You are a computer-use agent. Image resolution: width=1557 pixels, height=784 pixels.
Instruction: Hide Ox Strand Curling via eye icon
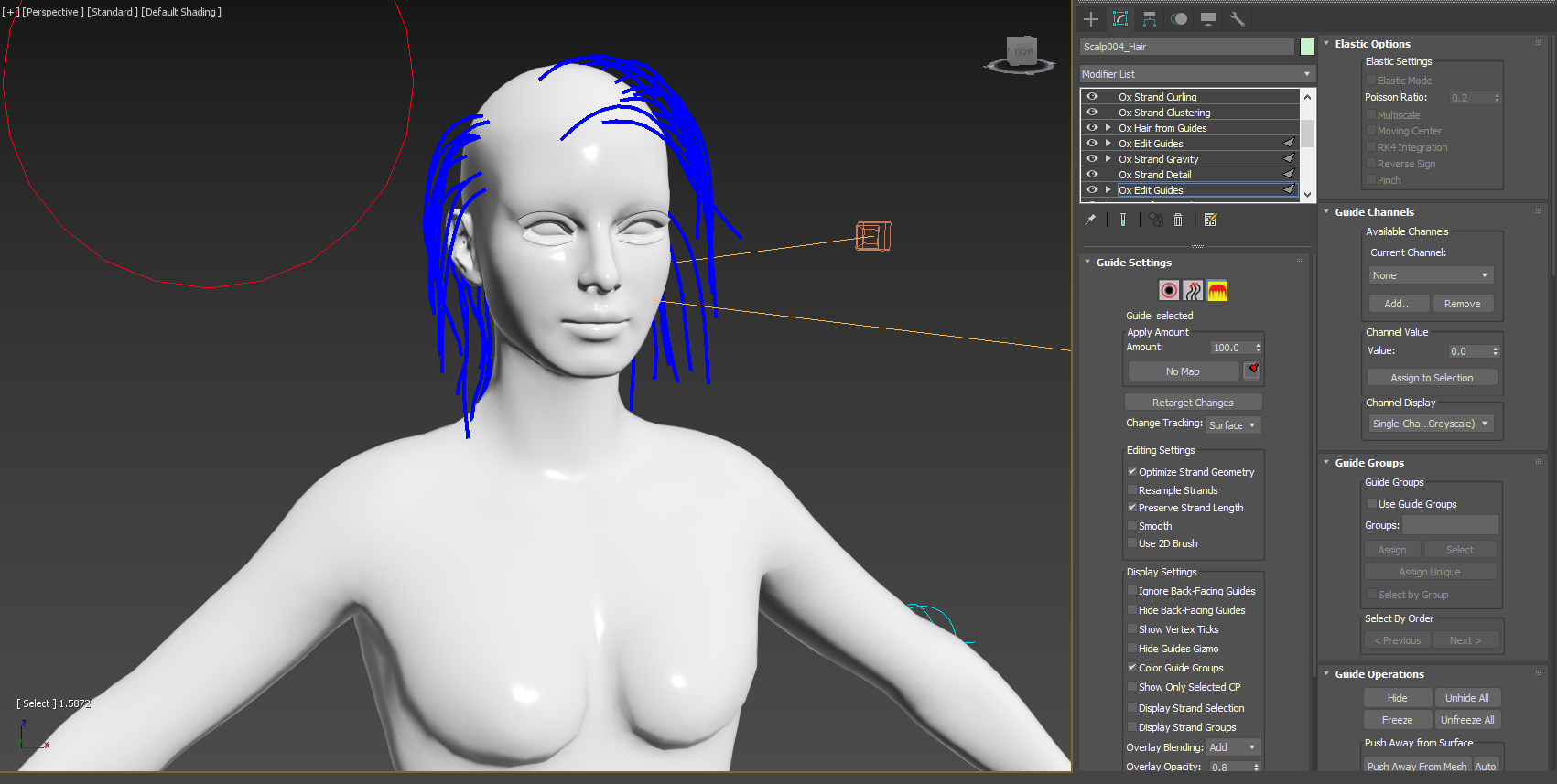click(x=1092, y=96)
